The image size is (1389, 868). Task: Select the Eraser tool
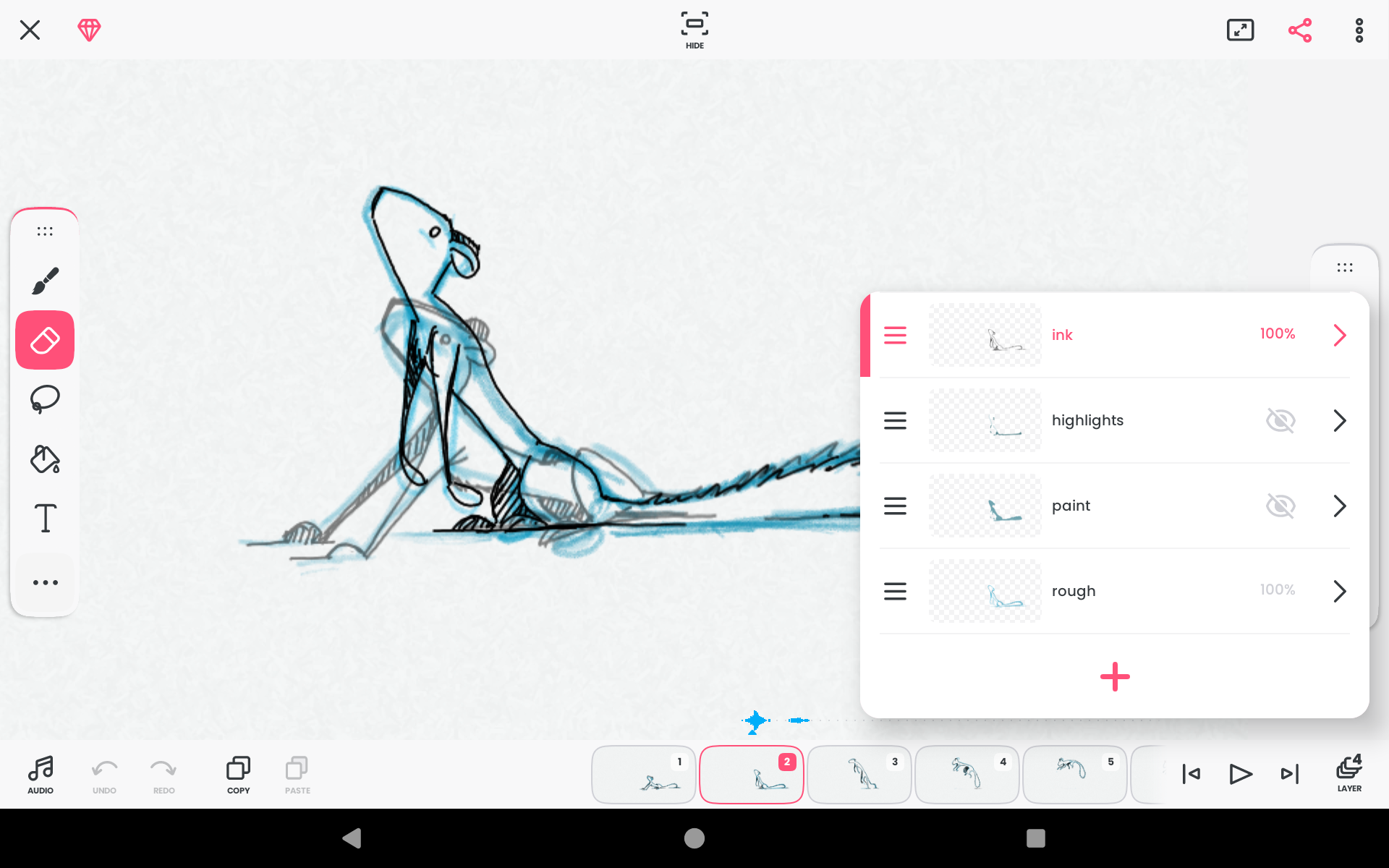pos(45,340)
